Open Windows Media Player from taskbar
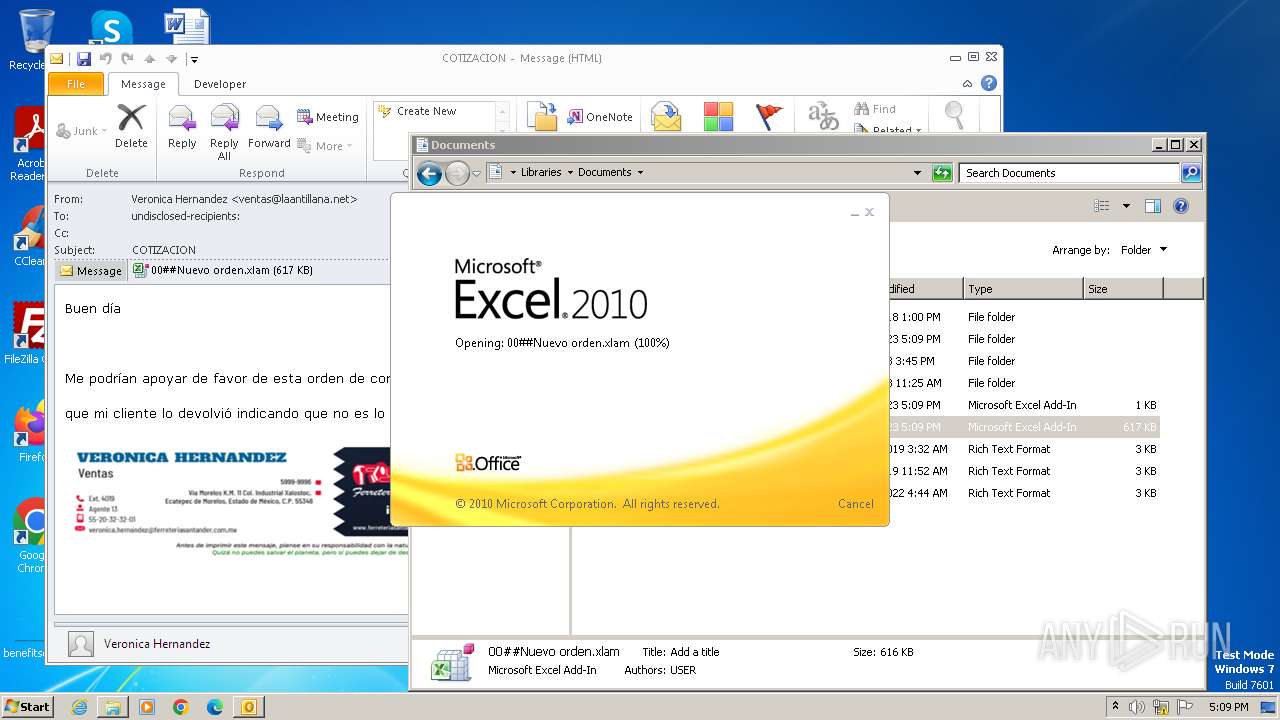The width and height of the screenshot is (1280, 720). [x=147, y=707]
